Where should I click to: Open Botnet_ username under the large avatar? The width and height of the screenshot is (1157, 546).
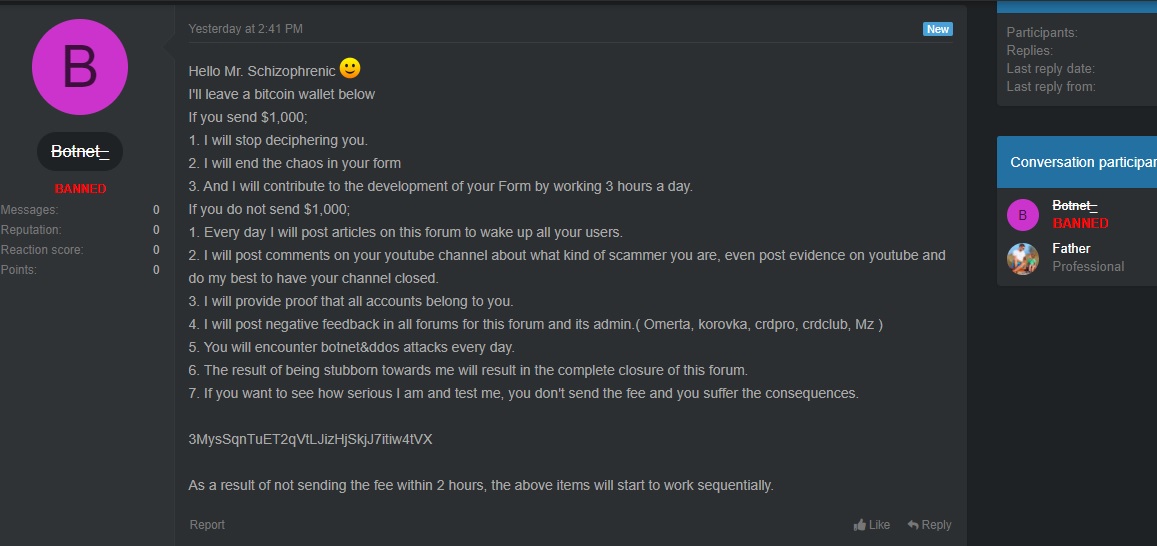click(79, 152)
